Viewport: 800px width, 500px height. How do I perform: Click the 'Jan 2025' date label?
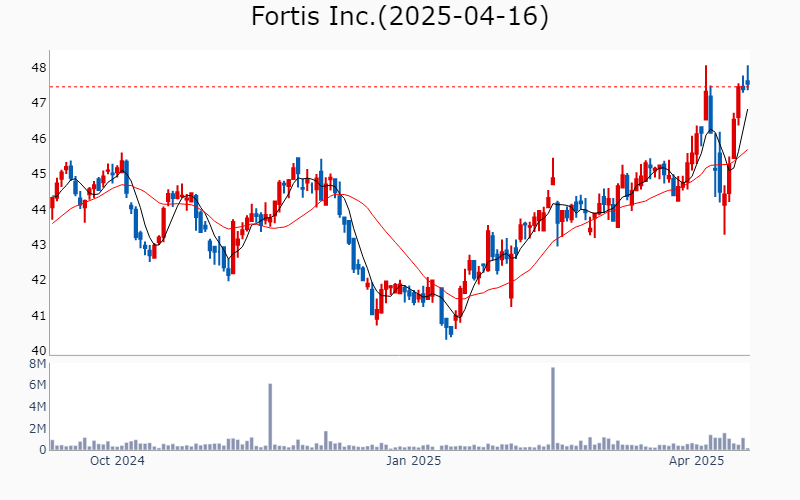413,461
